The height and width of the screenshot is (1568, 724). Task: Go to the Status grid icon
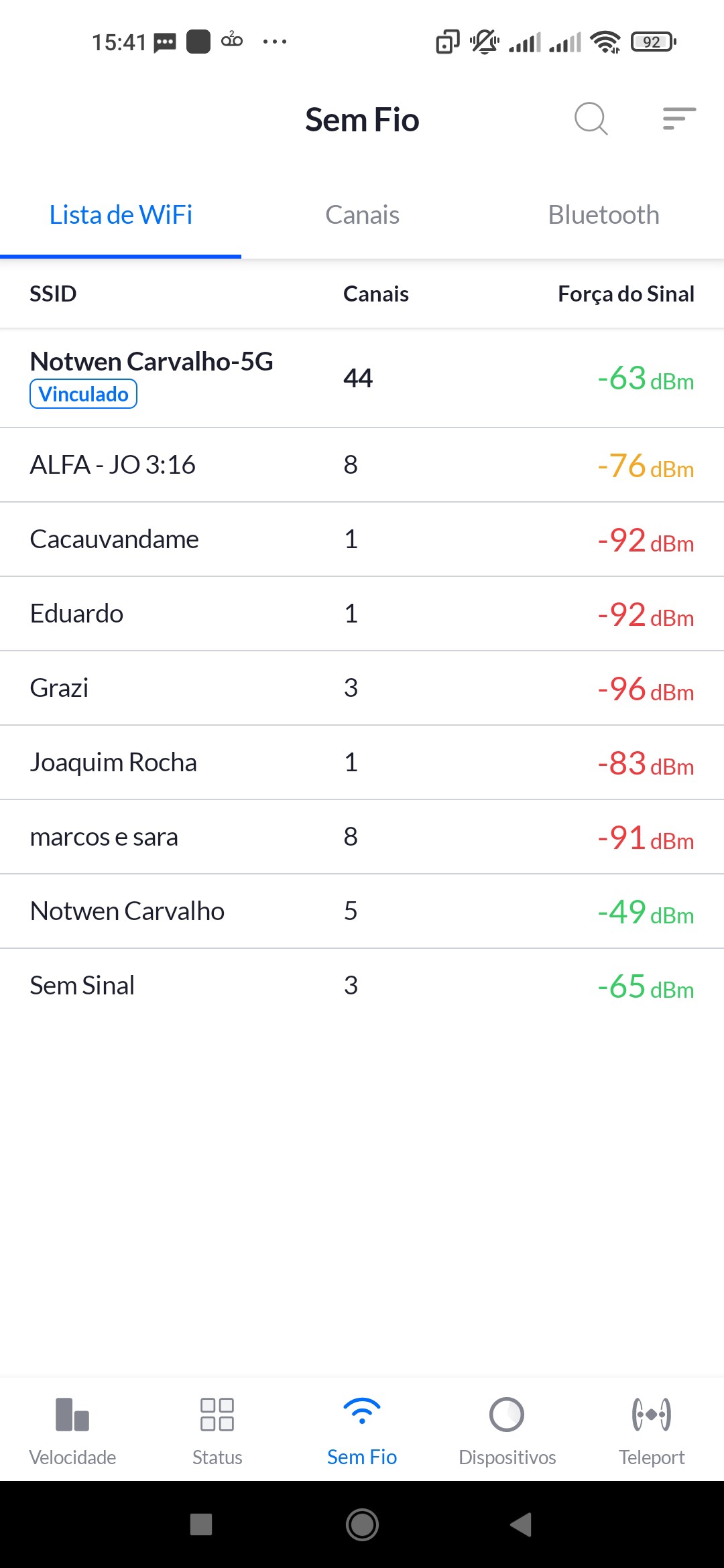click(217, 1415)
